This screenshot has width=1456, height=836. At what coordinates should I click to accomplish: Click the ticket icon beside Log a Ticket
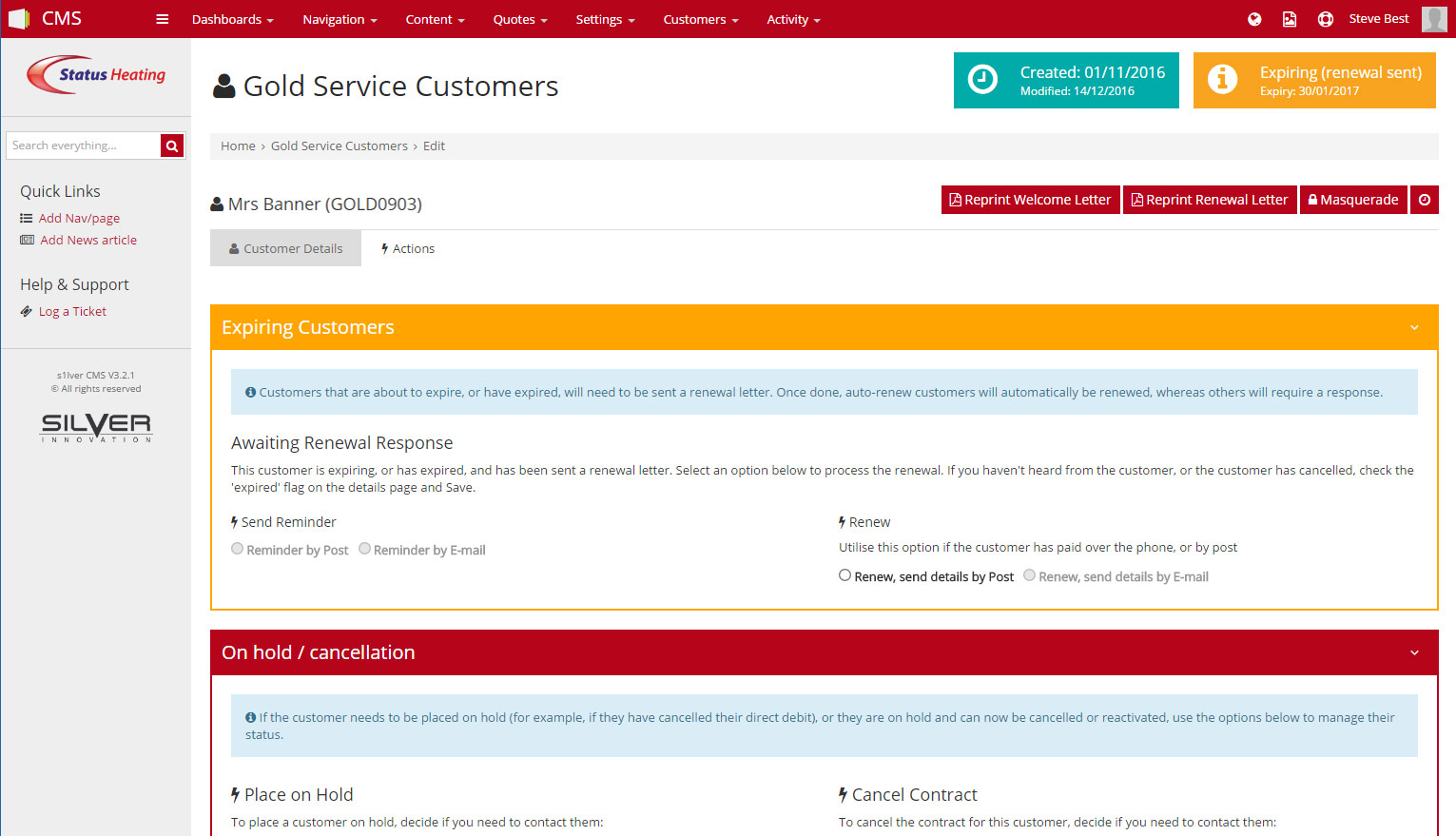point(27,312)
